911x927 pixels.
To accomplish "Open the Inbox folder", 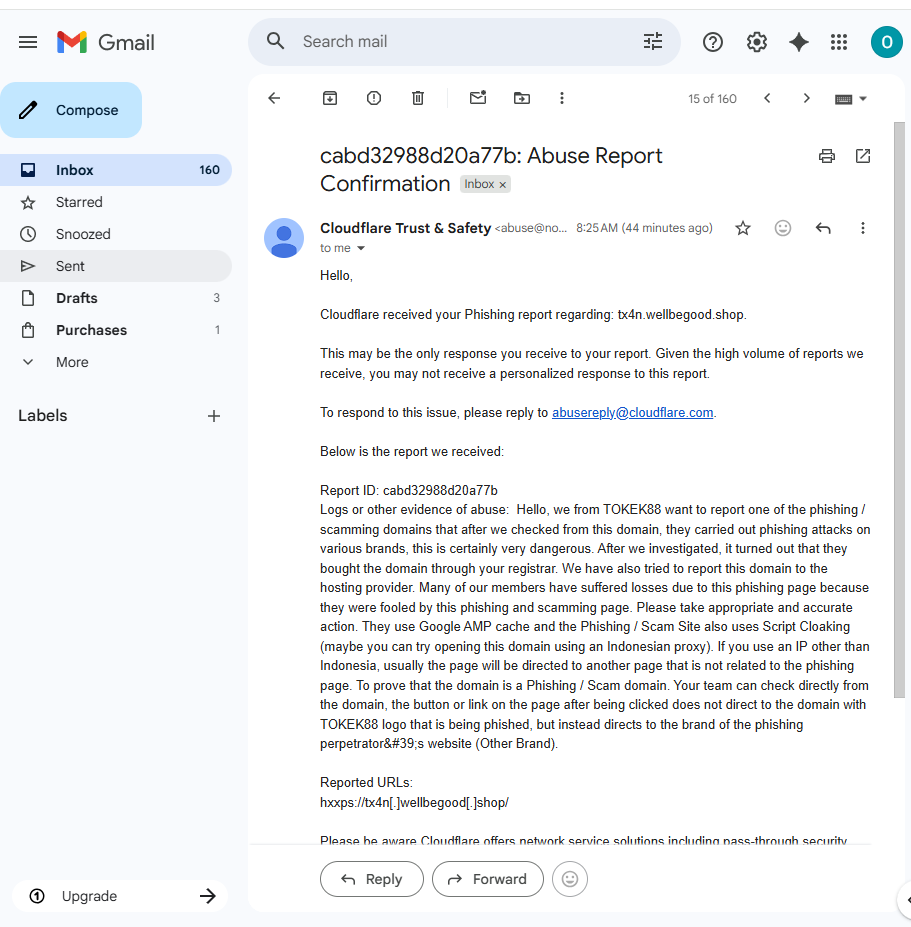I will 116,170.
